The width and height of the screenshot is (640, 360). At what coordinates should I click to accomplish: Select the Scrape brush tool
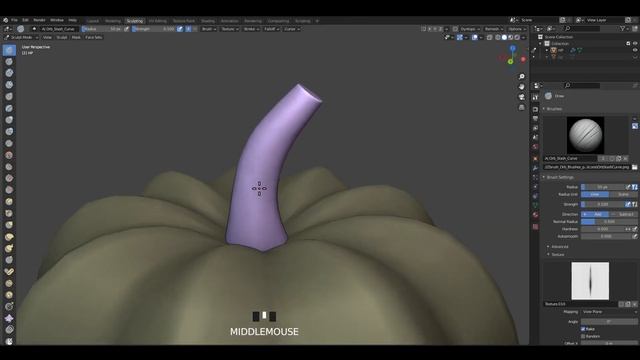9,190
